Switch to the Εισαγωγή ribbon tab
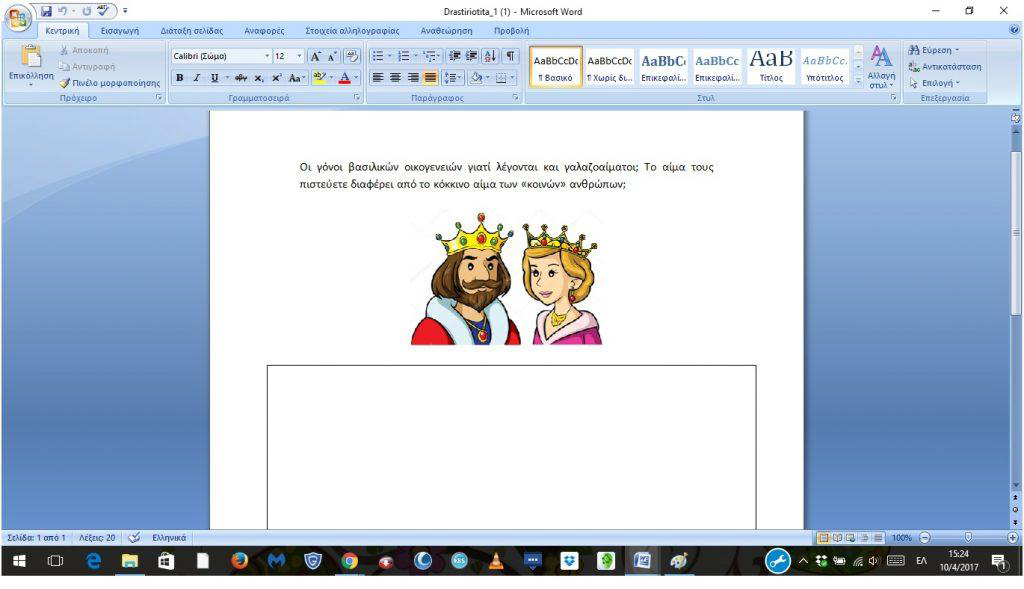Viewport: 1024px width, 589px height. pyautogui.click(x=119, y=31)
